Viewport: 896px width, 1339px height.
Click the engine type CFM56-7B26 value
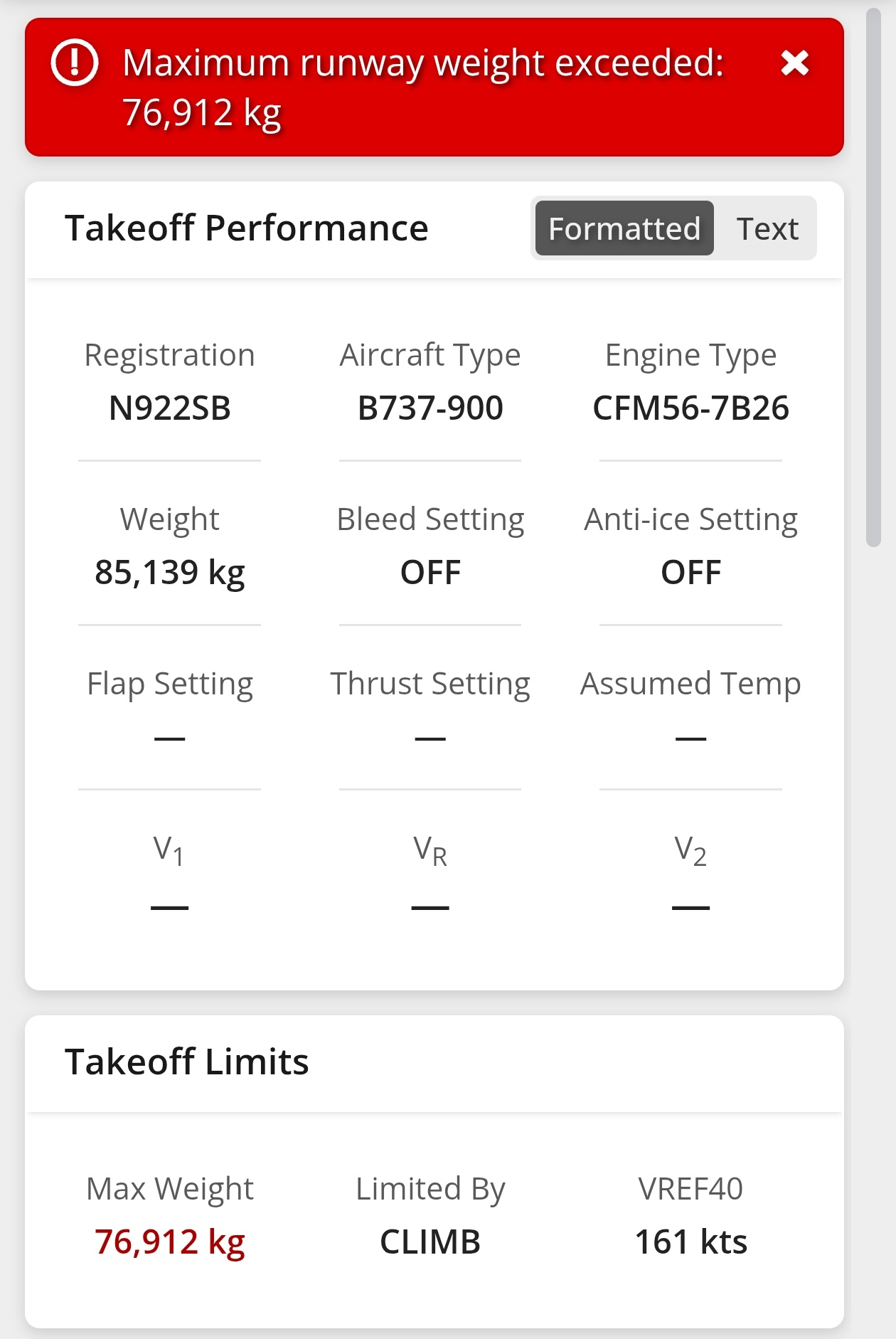point(690,408)
